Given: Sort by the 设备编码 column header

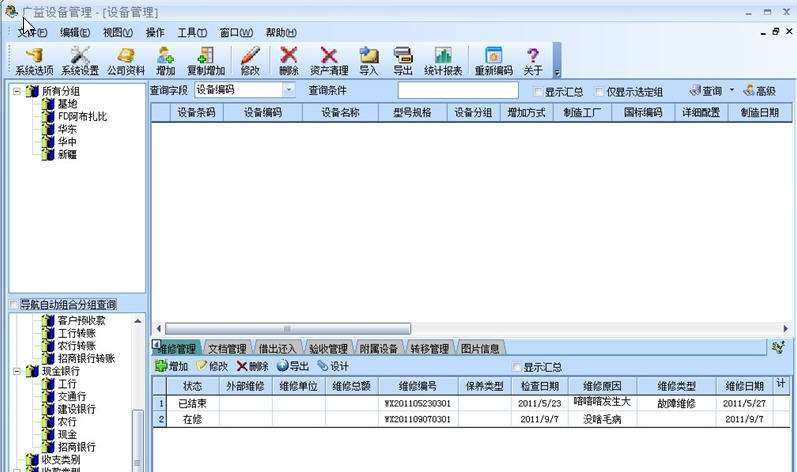Looking at the screenshot, I should pos(263,112).
